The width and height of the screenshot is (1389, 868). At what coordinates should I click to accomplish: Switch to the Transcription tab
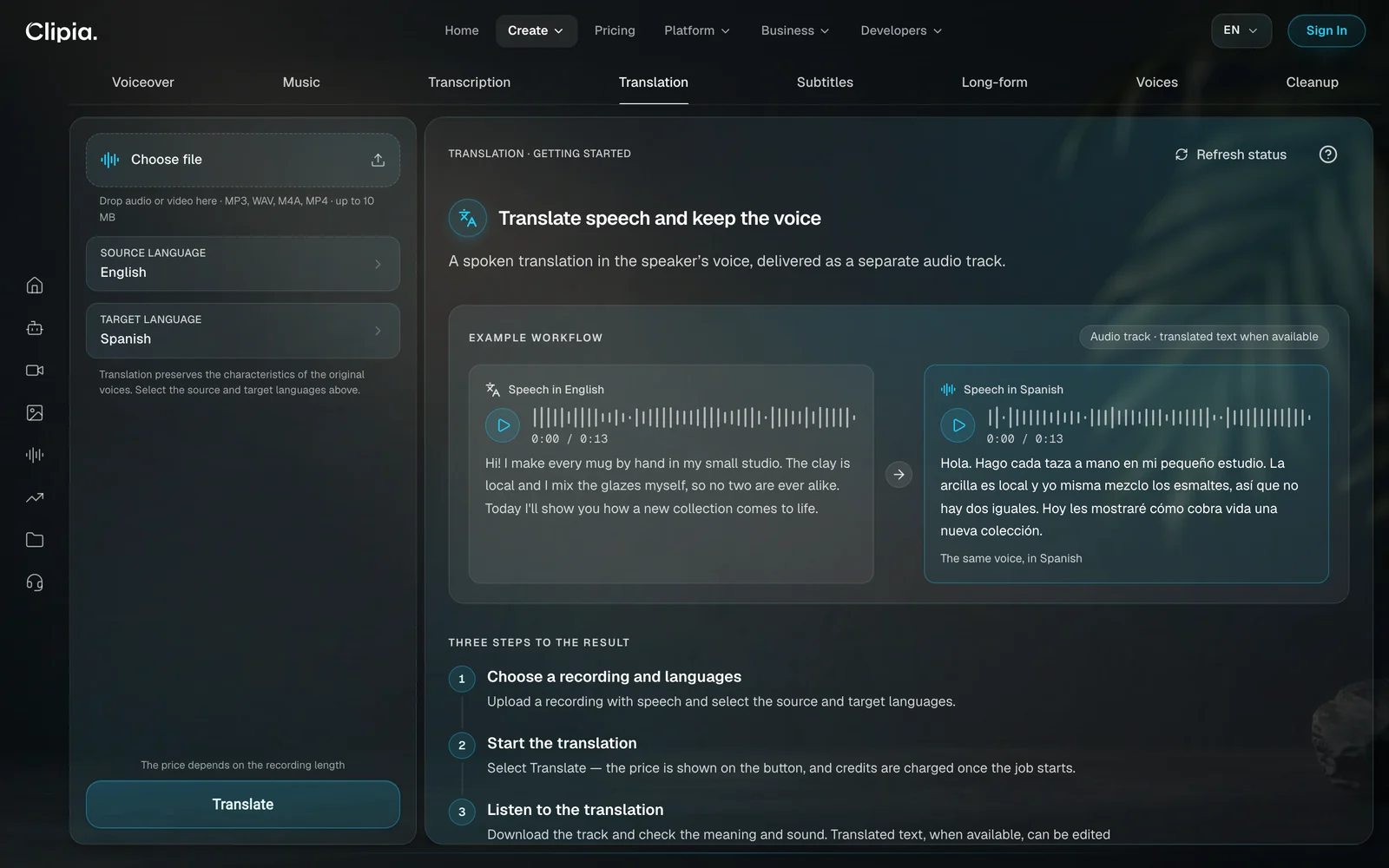click(x=469, y=82)
